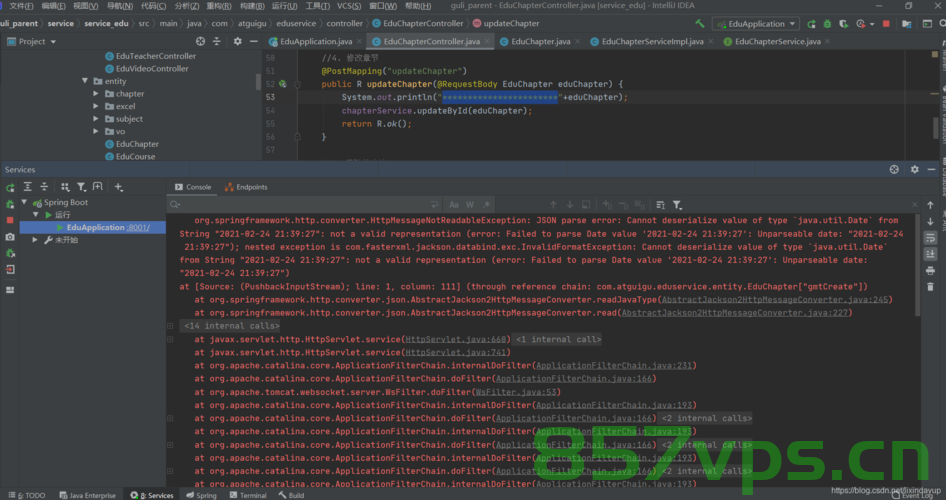Open the Services panel gear settings
The image size is (946, 500).
915,169
